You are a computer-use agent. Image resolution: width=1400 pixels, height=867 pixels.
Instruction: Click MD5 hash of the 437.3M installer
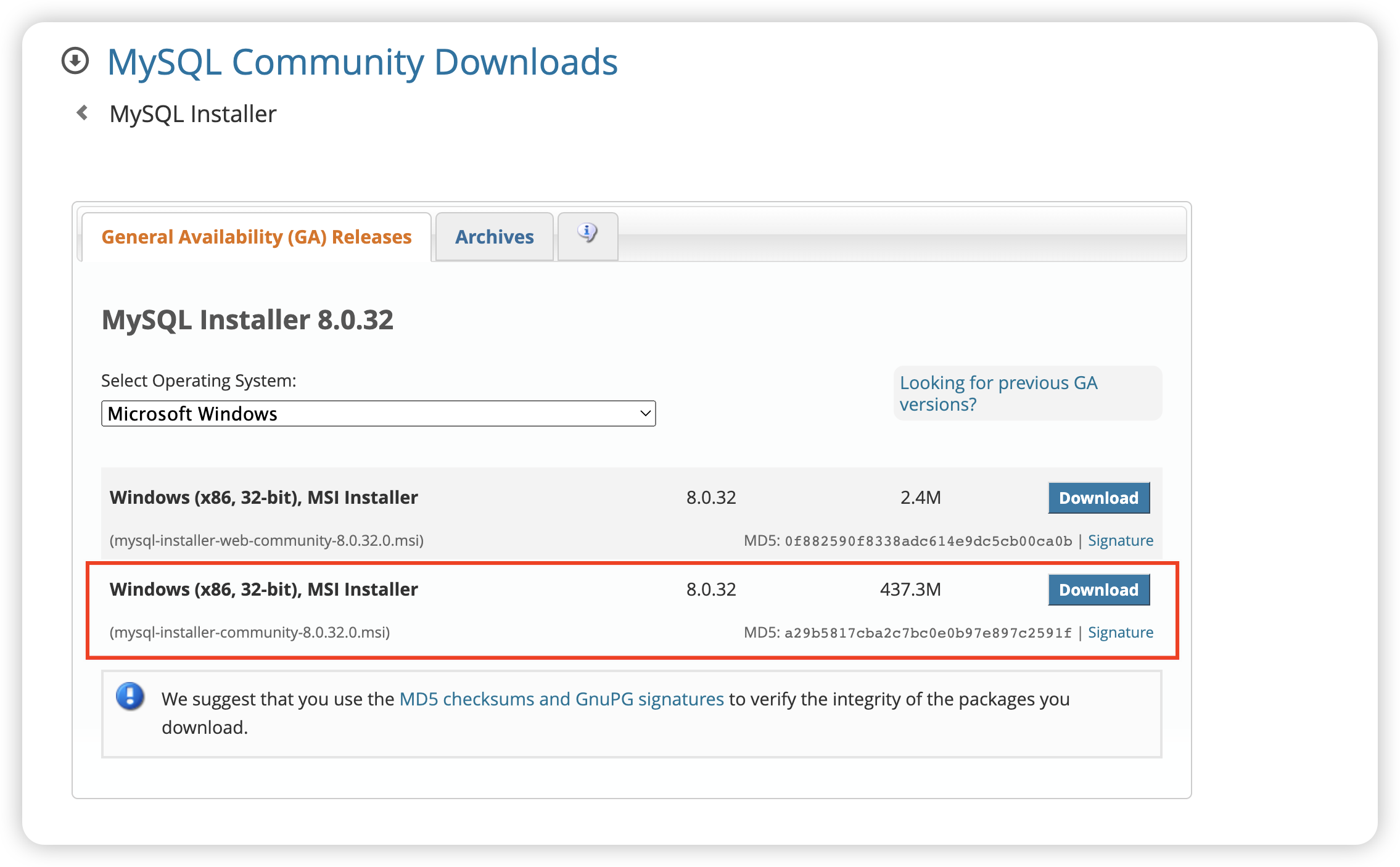click(928, 633)
